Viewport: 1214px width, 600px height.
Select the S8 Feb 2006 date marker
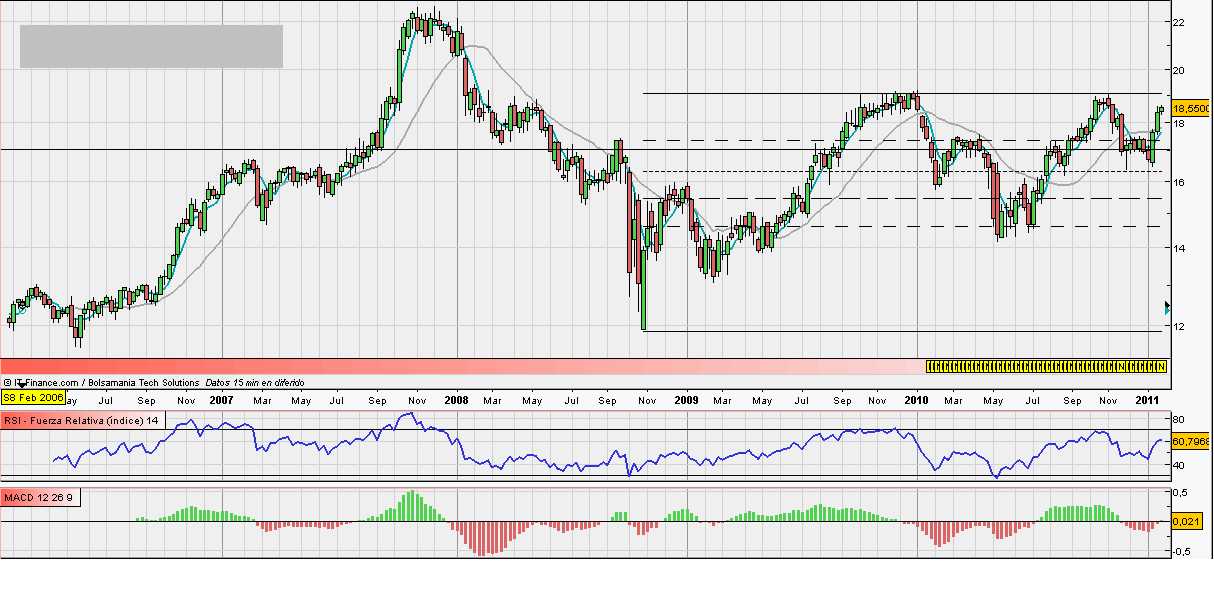point(32,398)
